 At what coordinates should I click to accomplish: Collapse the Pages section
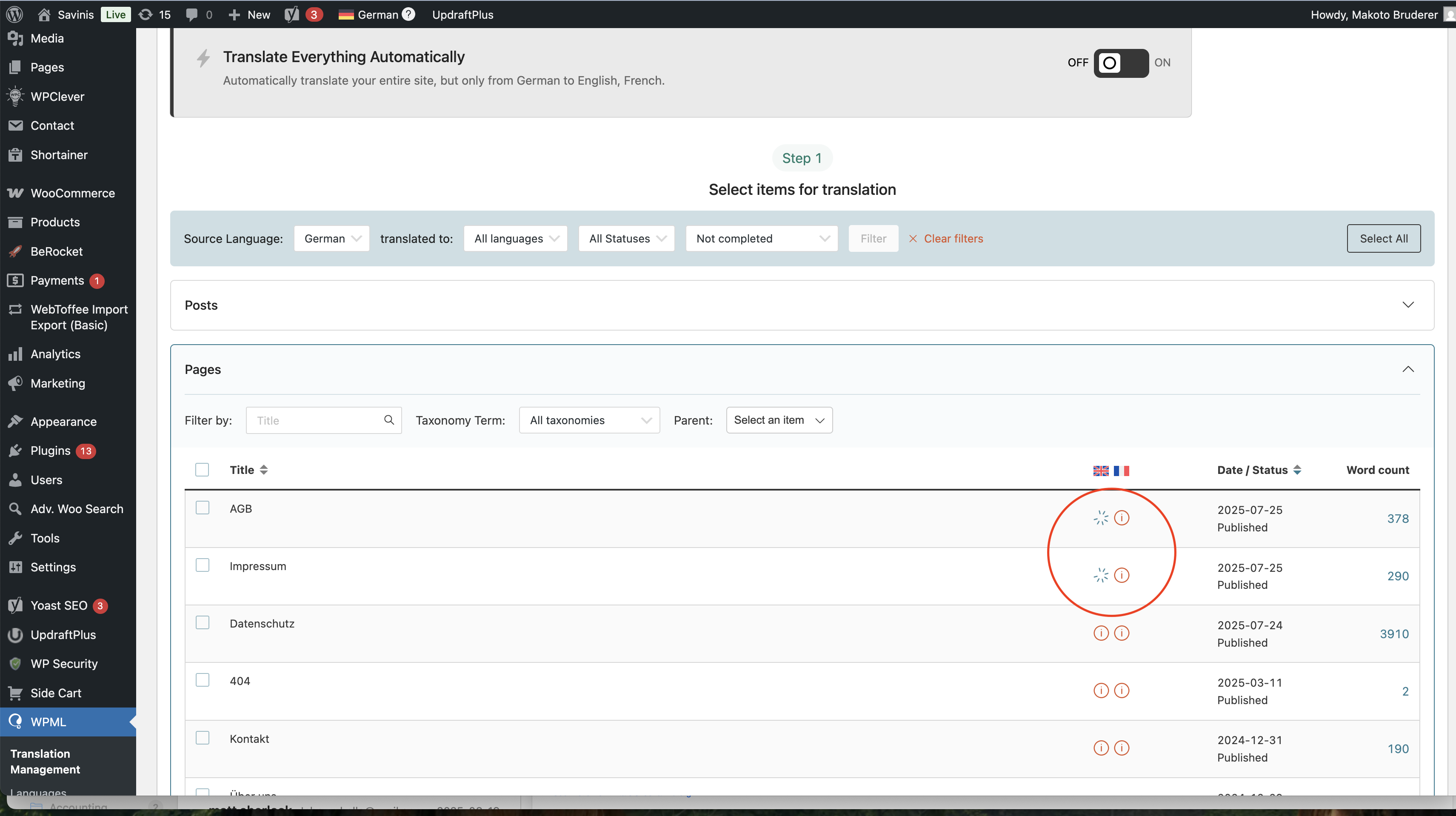point(1408,370)
